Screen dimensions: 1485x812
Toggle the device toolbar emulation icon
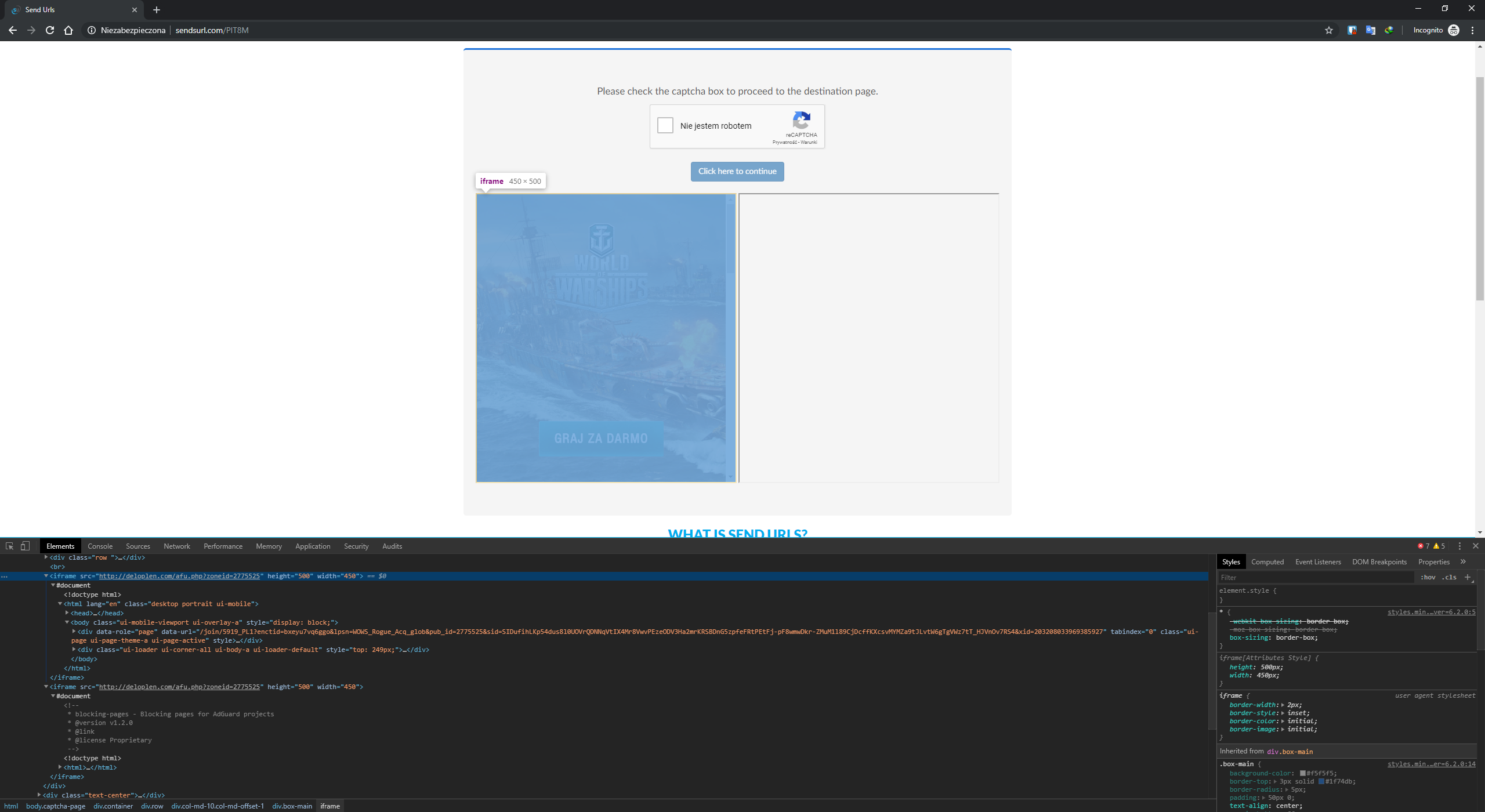[24, 546]
